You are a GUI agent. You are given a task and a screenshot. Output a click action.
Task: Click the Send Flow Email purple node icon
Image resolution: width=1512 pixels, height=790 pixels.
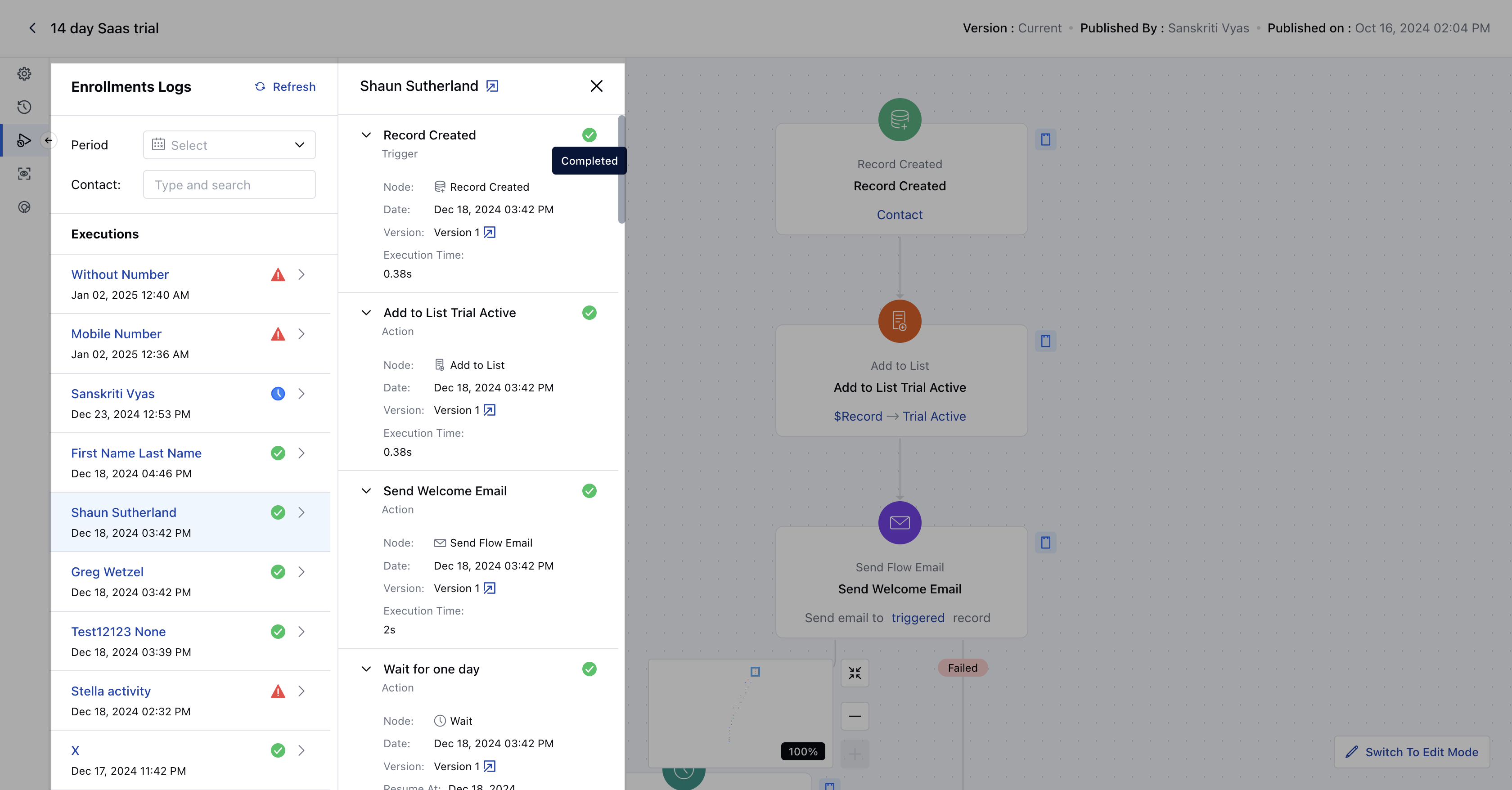tap(899, 522)
